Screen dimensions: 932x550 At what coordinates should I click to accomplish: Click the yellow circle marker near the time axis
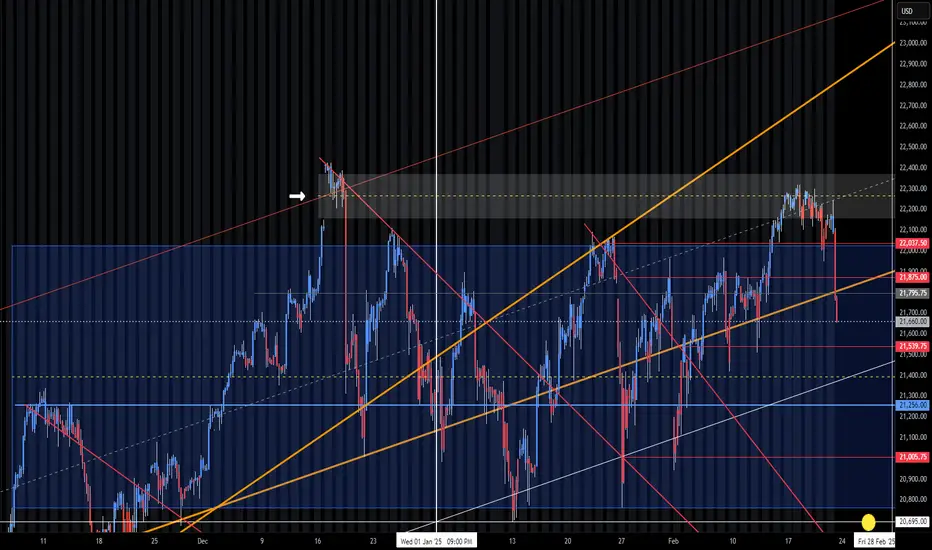click(868, 522)
